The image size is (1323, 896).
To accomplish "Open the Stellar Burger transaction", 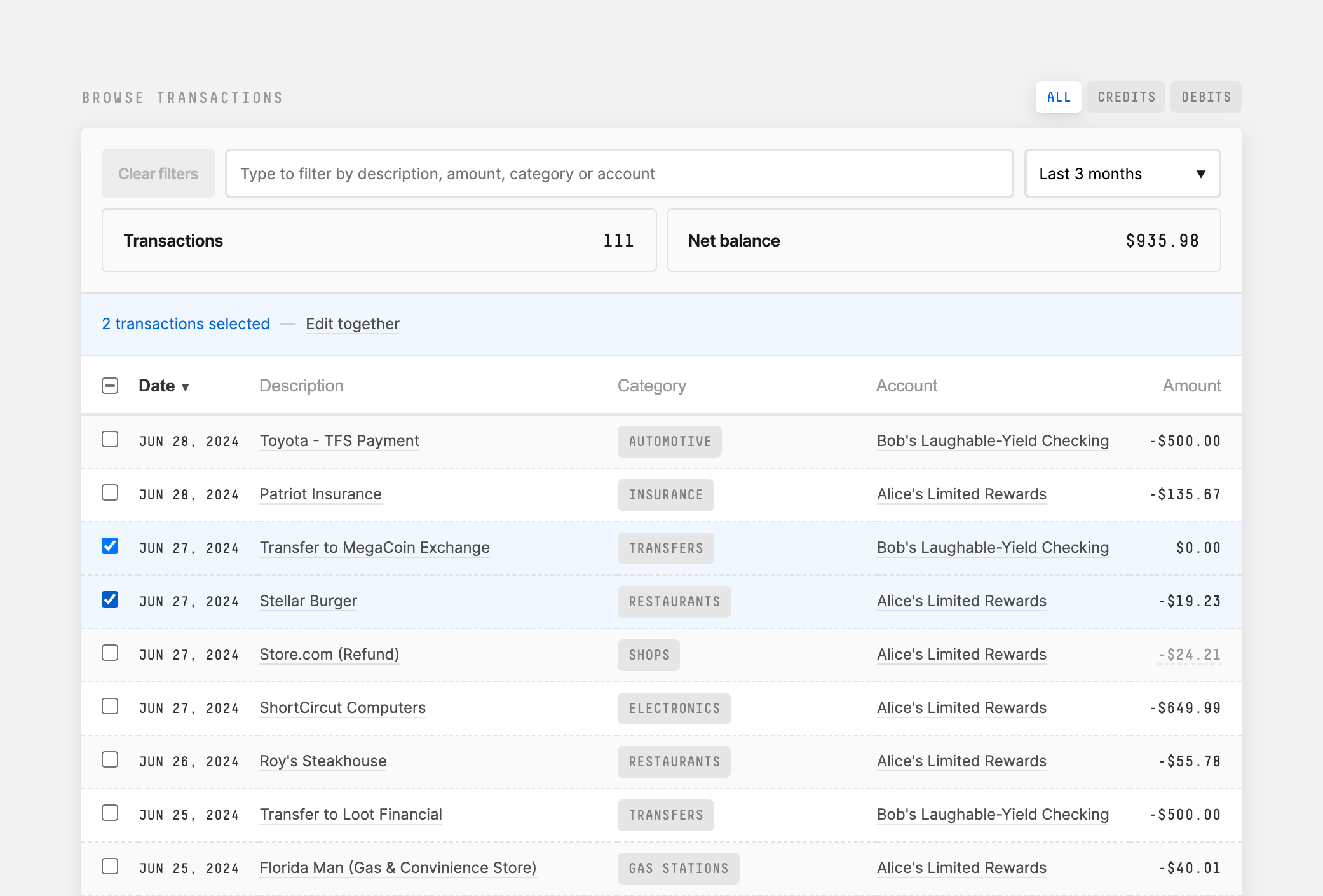I will click(x=309, y=601).
